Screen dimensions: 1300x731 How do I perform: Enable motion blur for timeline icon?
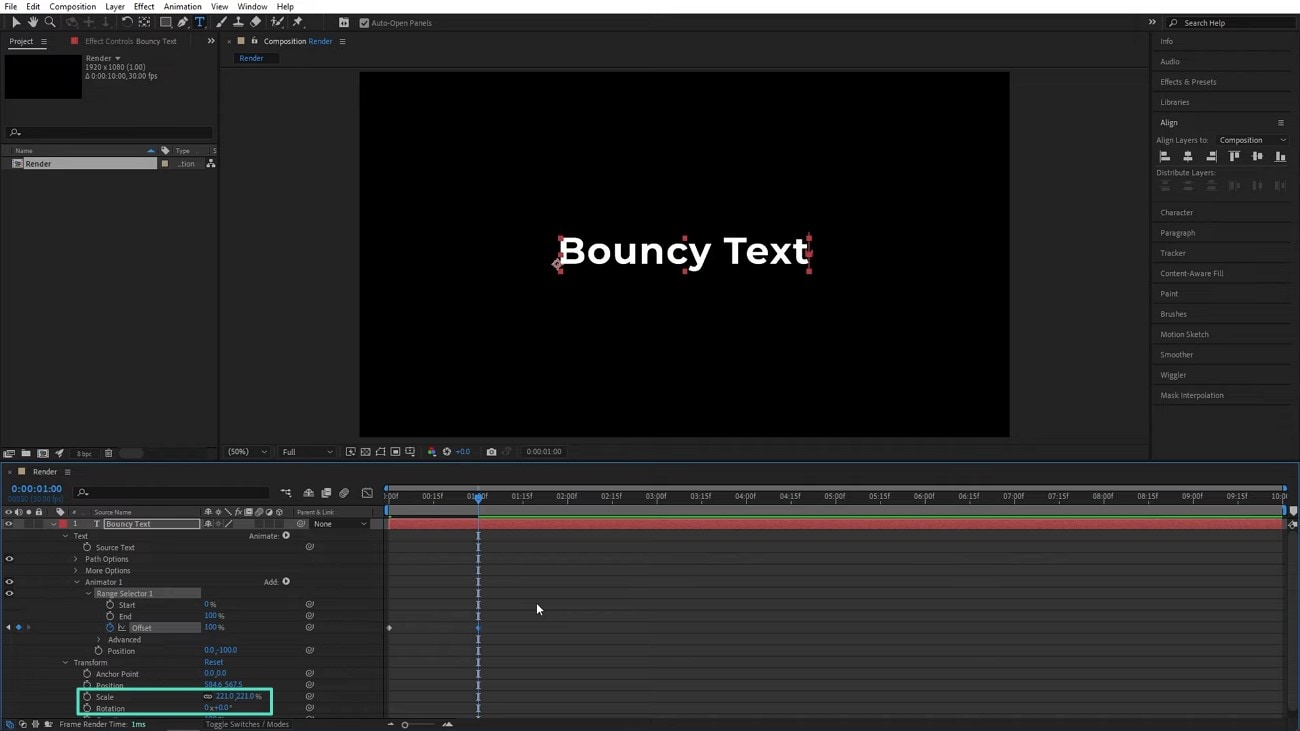[344, 493]
